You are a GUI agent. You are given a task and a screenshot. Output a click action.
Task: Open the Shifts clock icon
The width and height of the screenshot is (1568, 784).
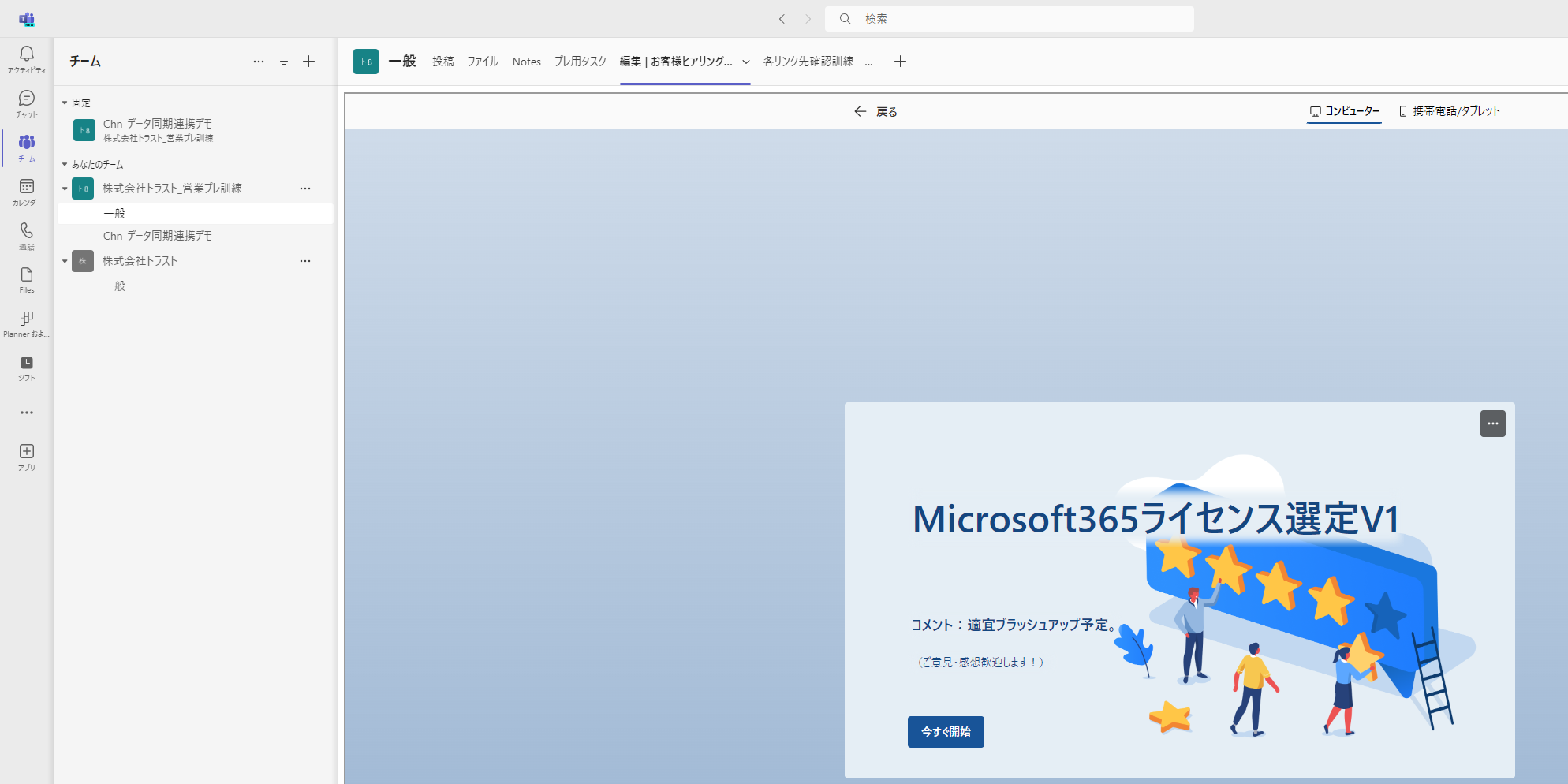click(27, 364)
